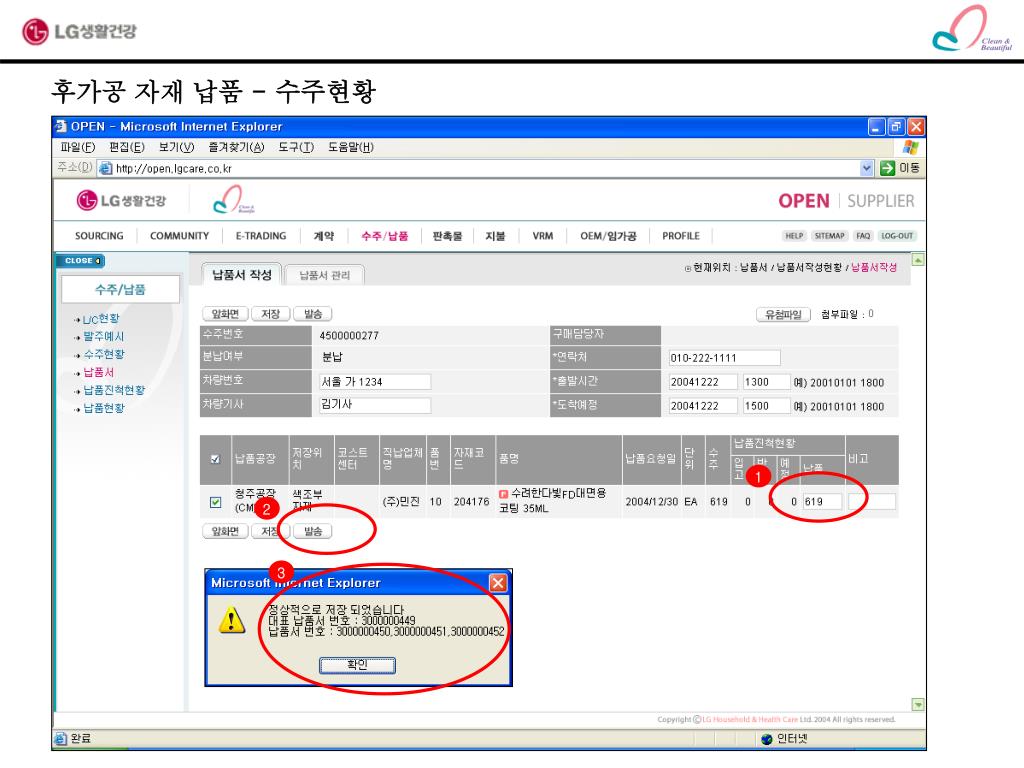The image size is (1024, 768).
Task: Click the HELP button
Action: tap(794, 236)
